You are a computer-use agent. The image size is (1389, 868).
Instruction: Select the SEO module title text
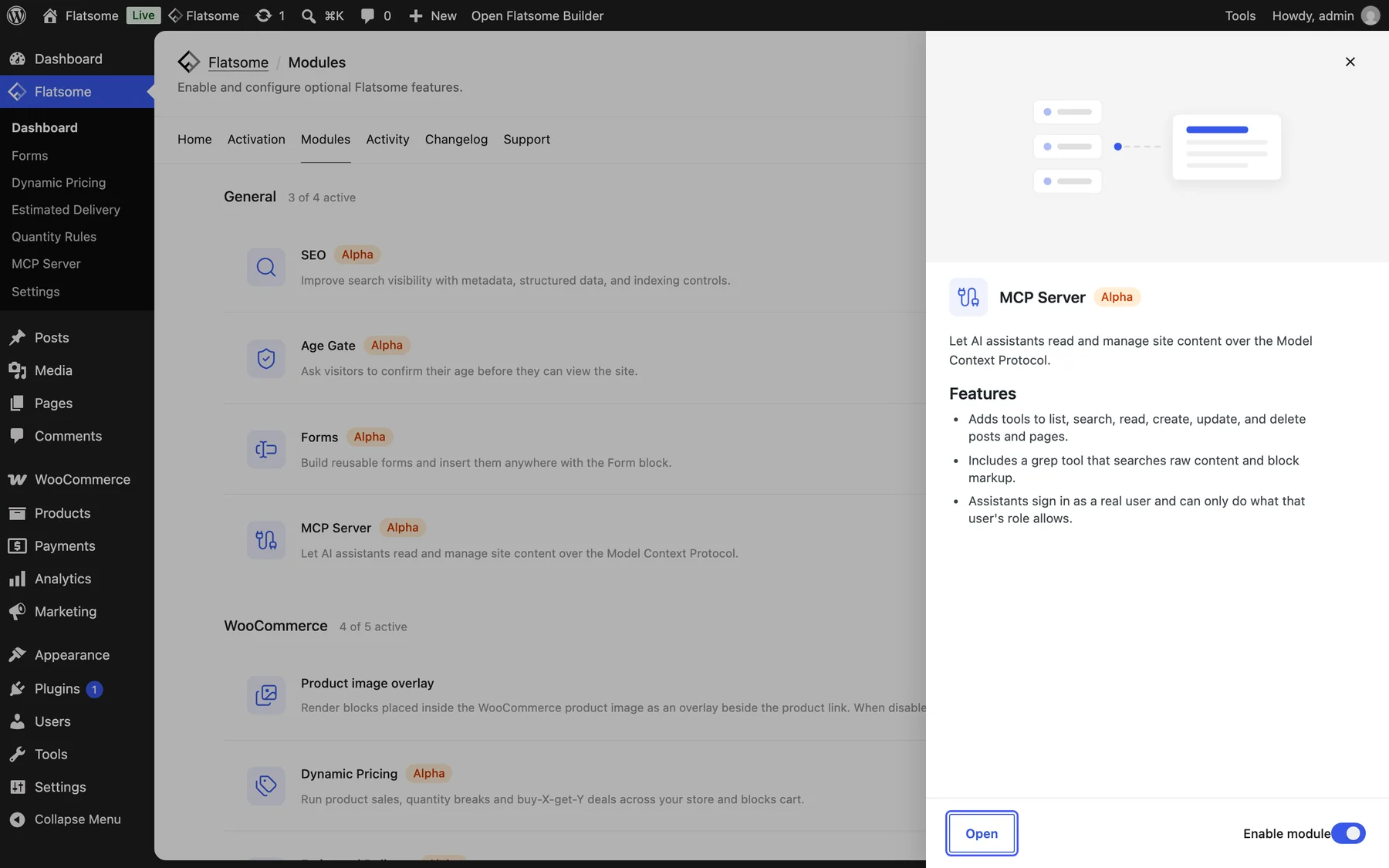click(x=313, y=255)
